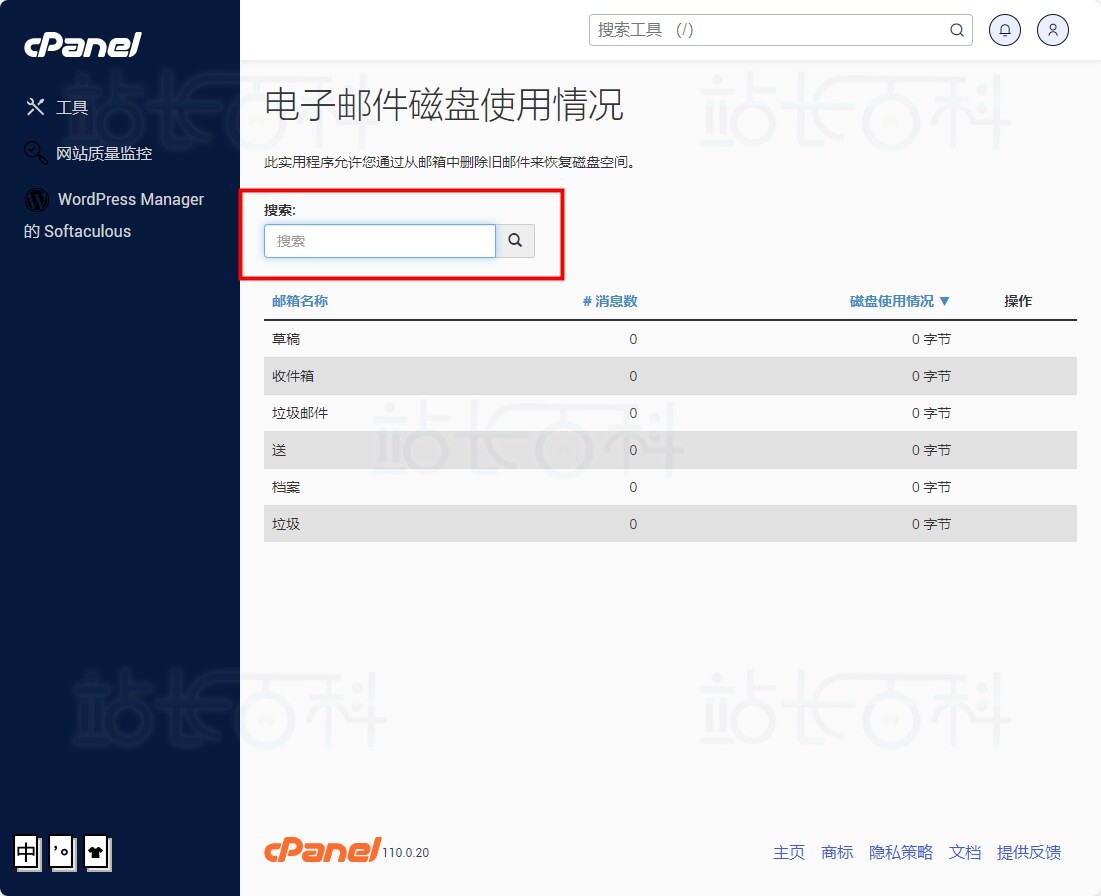Toggle sort on 磁盘使用情况 column
Screen dimensions: 1101x896
click(x=899, y=301)
